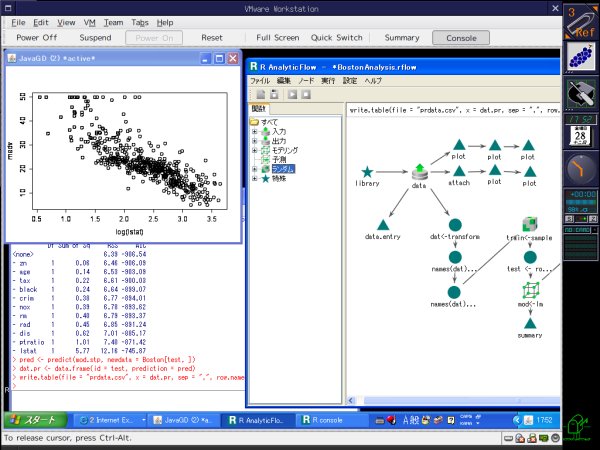This screenshot has width=600, height=450.
Task: Click VMware Summary button
Action: tap(402, 38)
